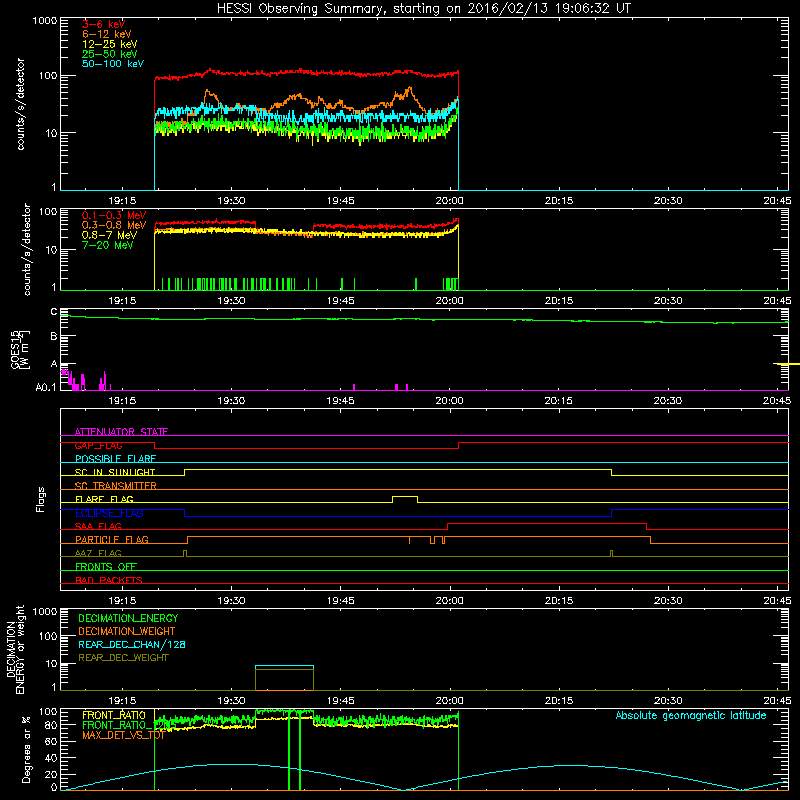Select the FRONTS_OFF flag label
800x800 pixels.
[106, 567]
